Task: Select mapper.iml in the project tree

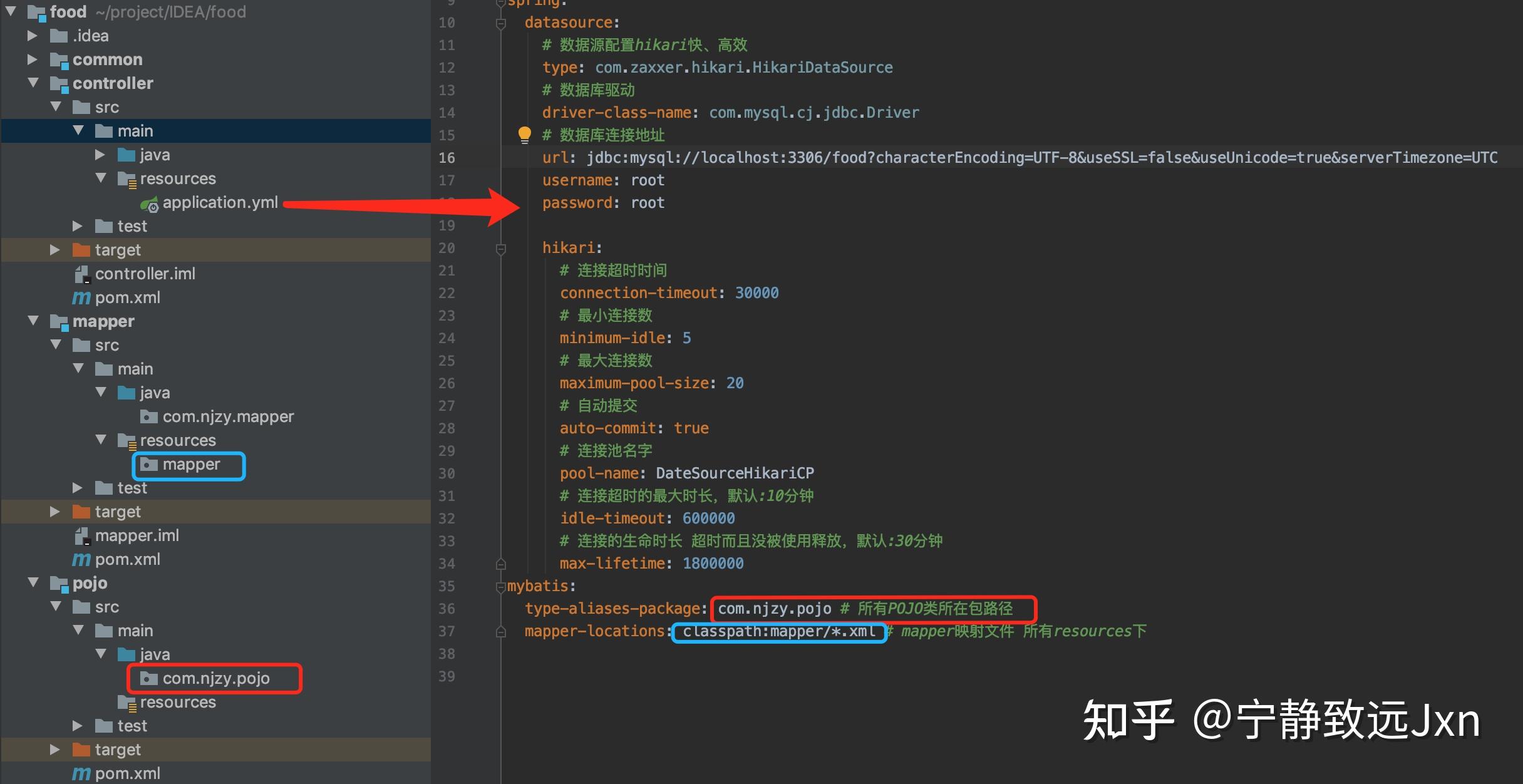Action: tap(137, 536)
